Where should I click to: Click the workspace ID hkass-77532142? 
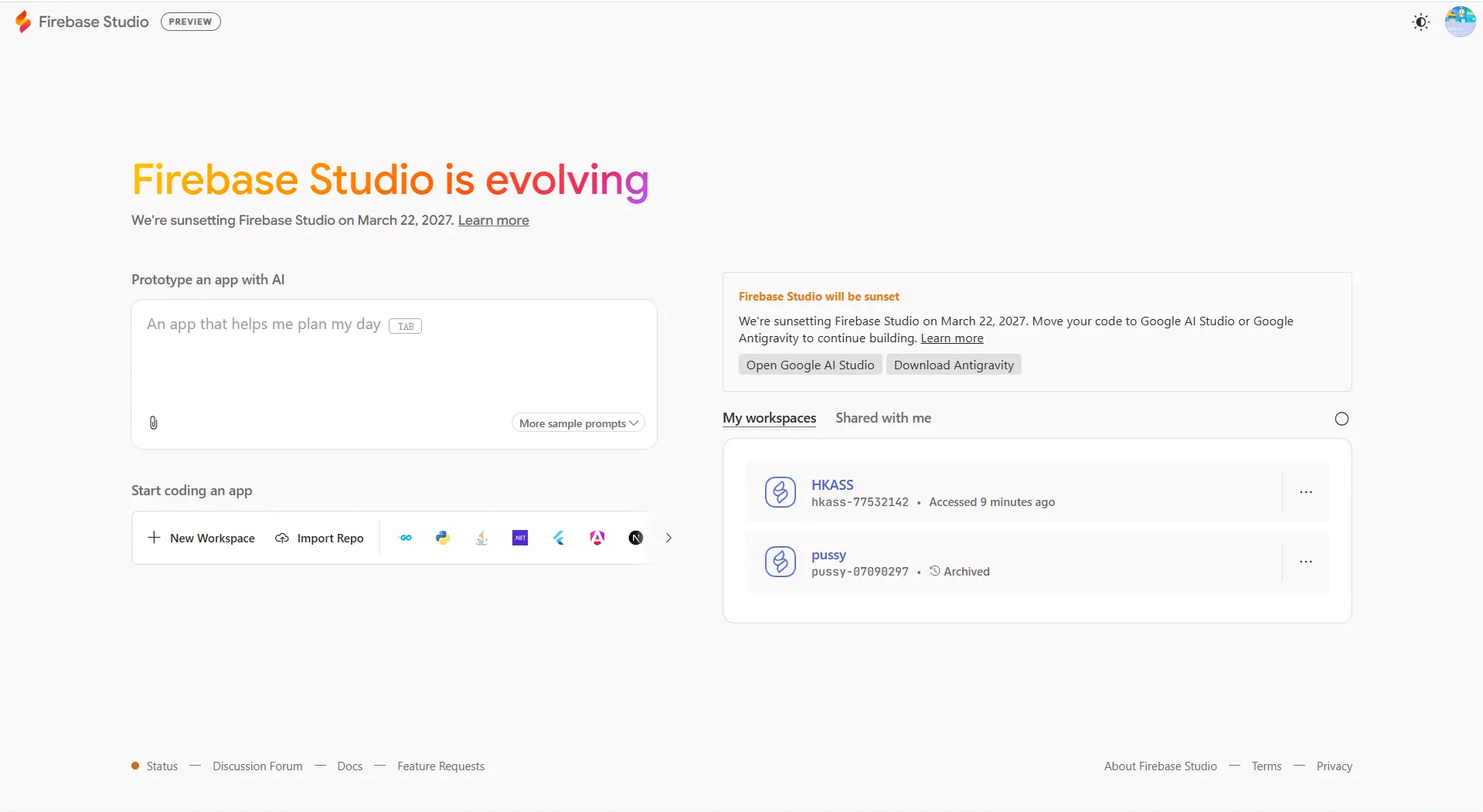click(860, 502)
